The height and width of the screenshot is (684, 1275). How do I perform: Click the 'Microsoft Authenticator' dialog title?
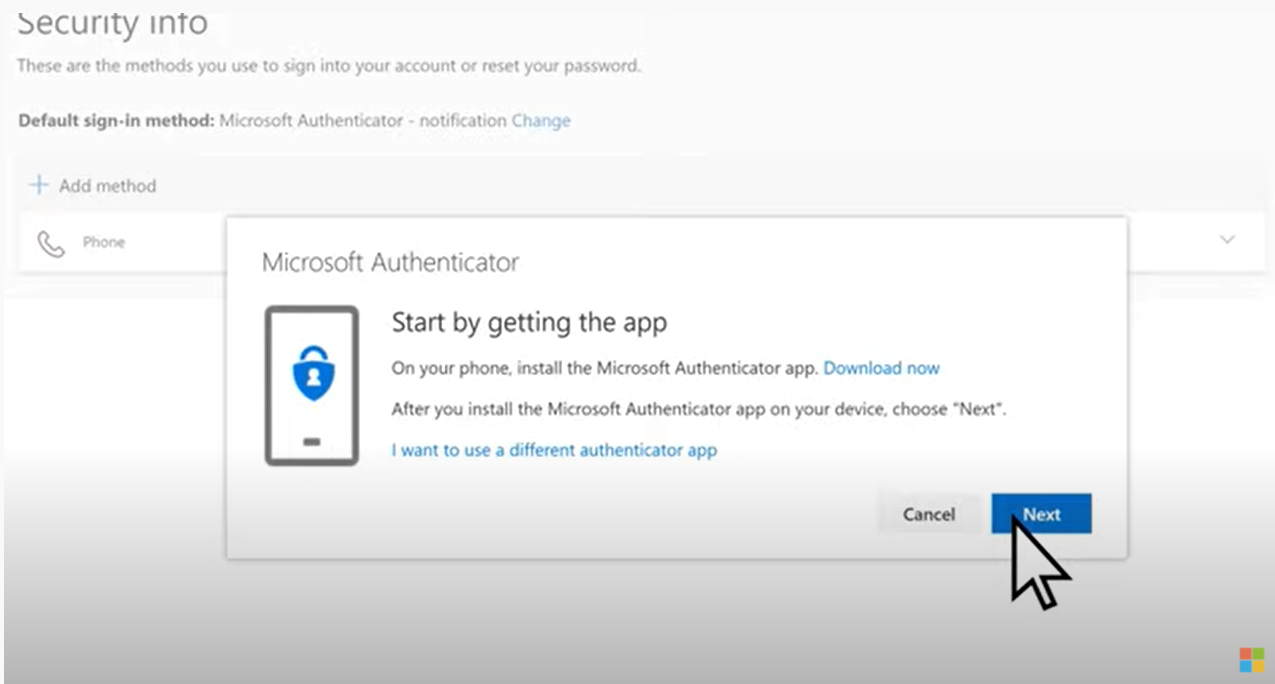(x=390, y=263)
